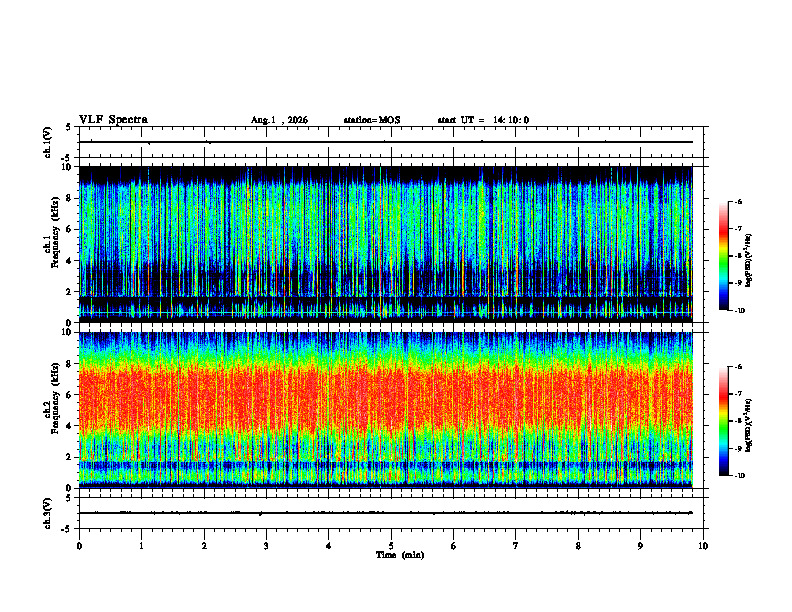The image size is (792, 612).
Task: Click the ch.2 Frequency (kHz) axis label
Action: [55, 399]
